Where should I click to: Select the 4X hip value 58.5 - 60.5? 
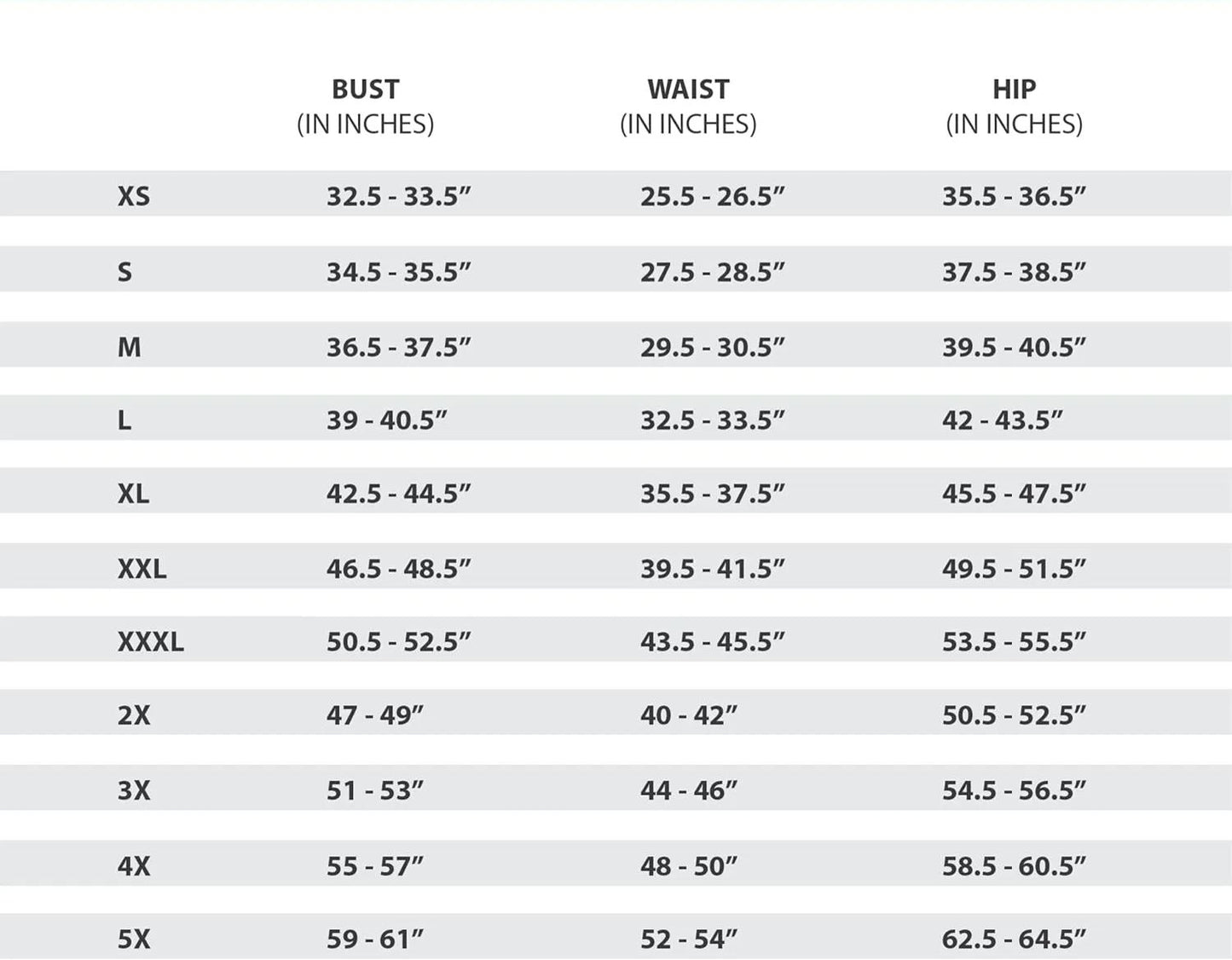(x=1014, y=866)
